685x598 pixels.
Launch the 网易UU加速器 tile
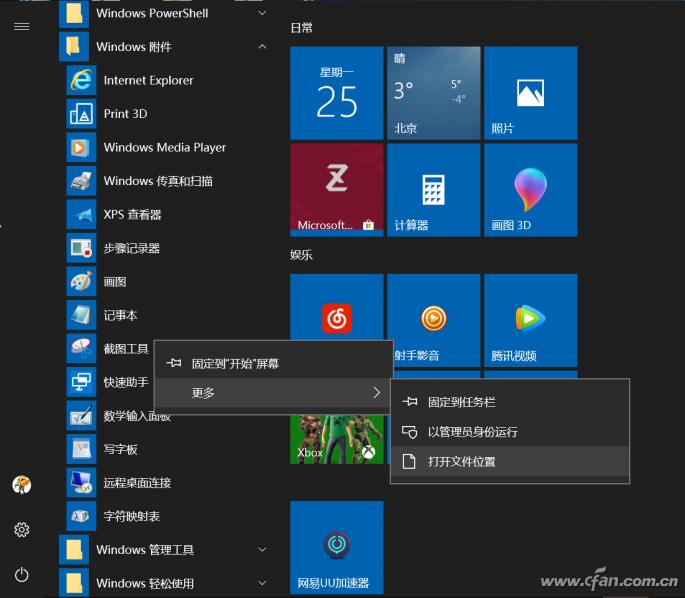[x=337, y=547]
